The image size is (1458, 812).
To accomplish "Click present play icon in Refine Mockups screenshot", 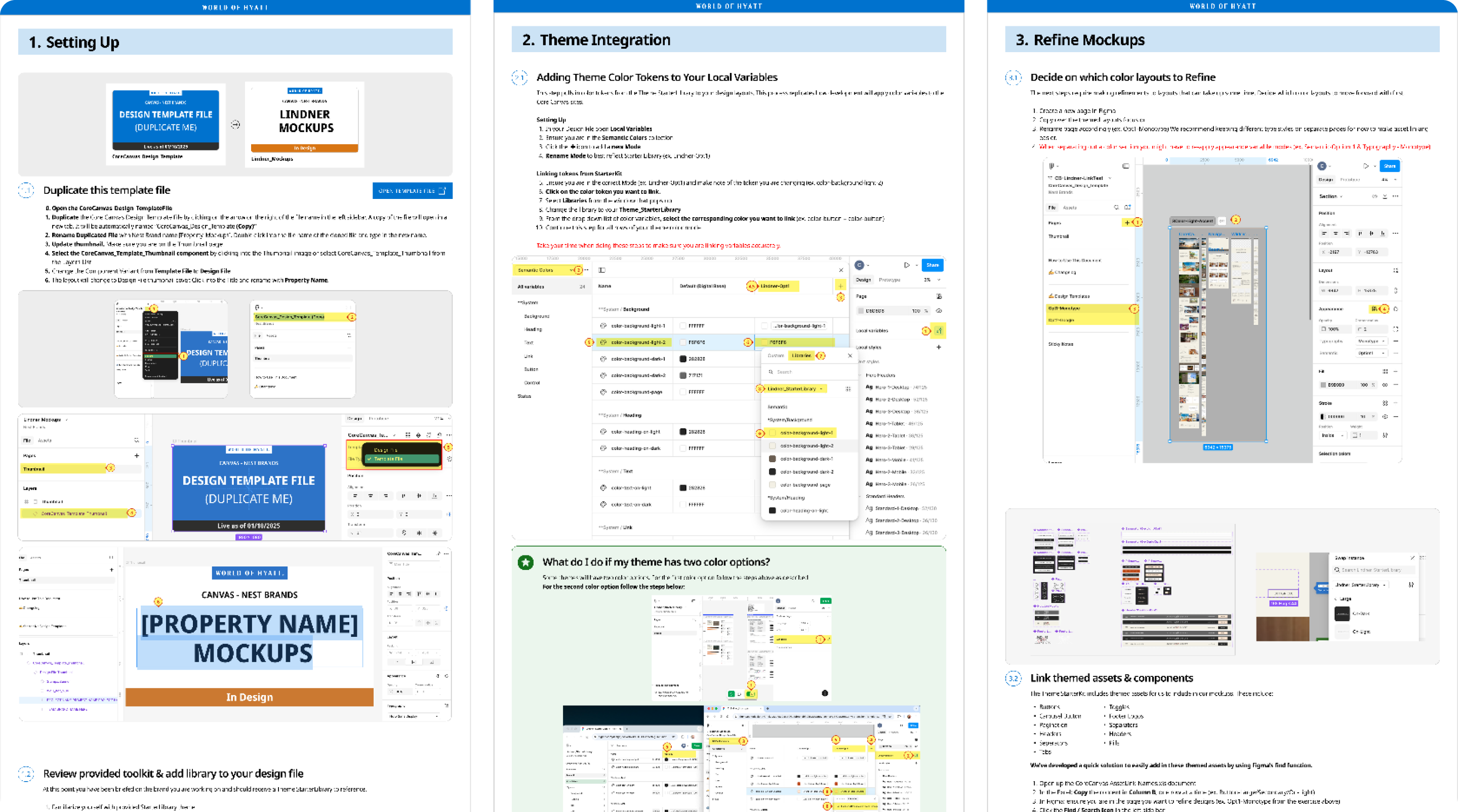I will pyautogui.click(x=1366, y=167).
